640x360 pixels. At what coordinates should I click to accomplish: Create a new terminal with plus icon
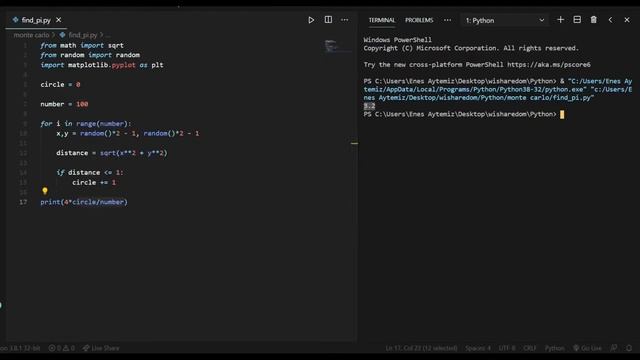[560, 20]
